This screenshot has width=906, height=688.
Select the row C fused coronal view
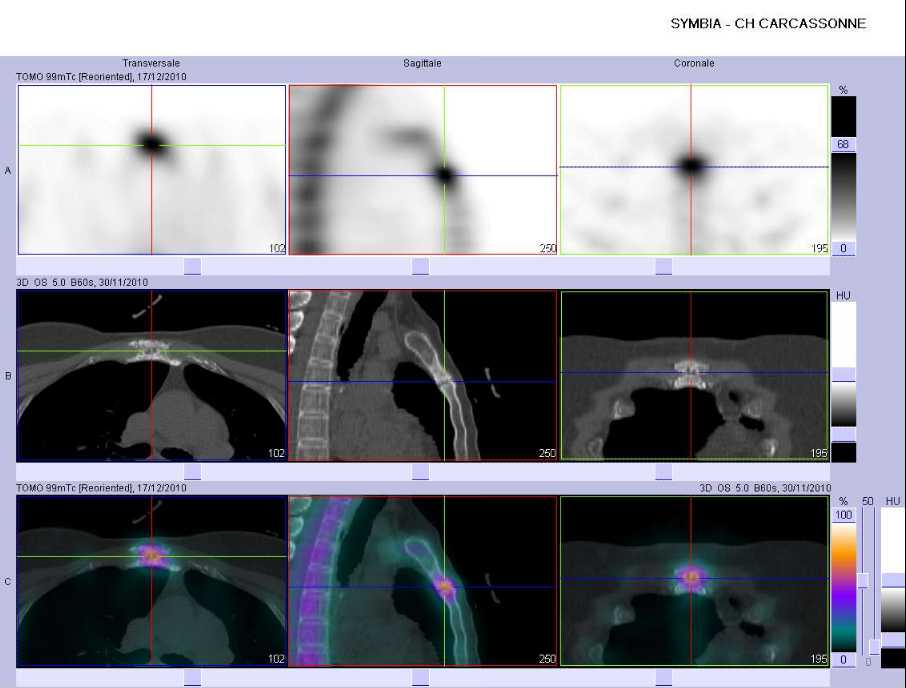point(695,581)
